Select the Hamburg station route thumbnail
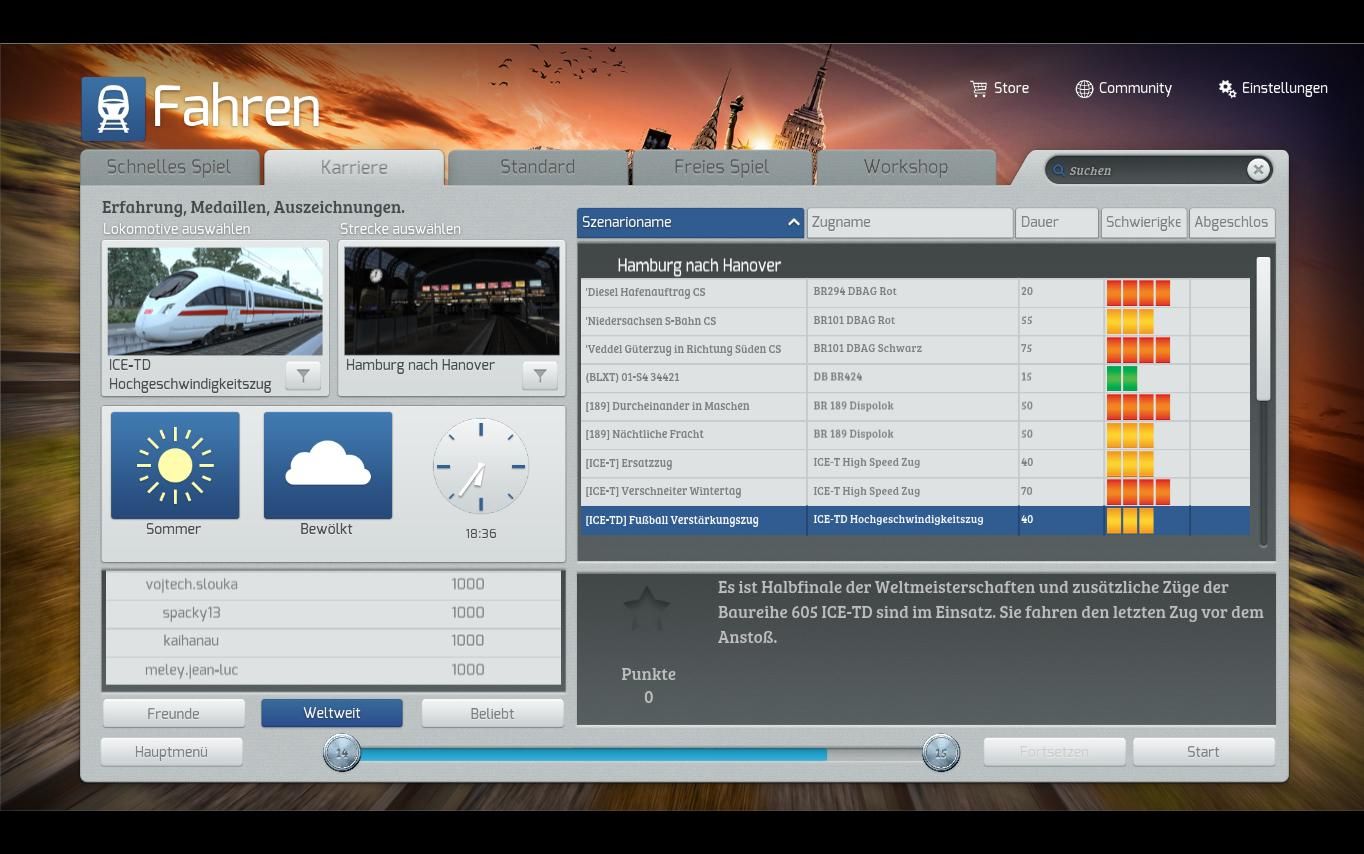 pyautogui.click(x=452, y=301)
